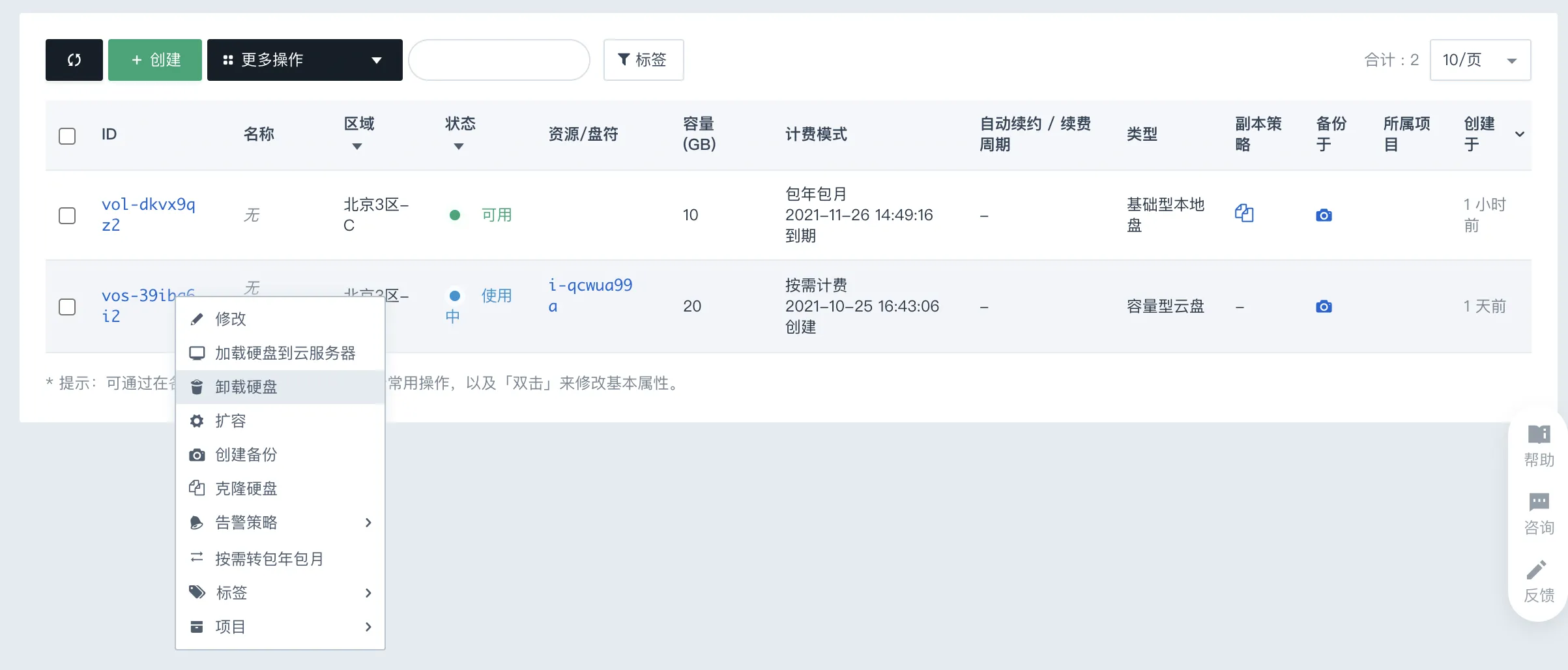Screen dimensions: 1568x670
Task: Click the trash icon beside 卸载硬盘
Action: (196, 387)
